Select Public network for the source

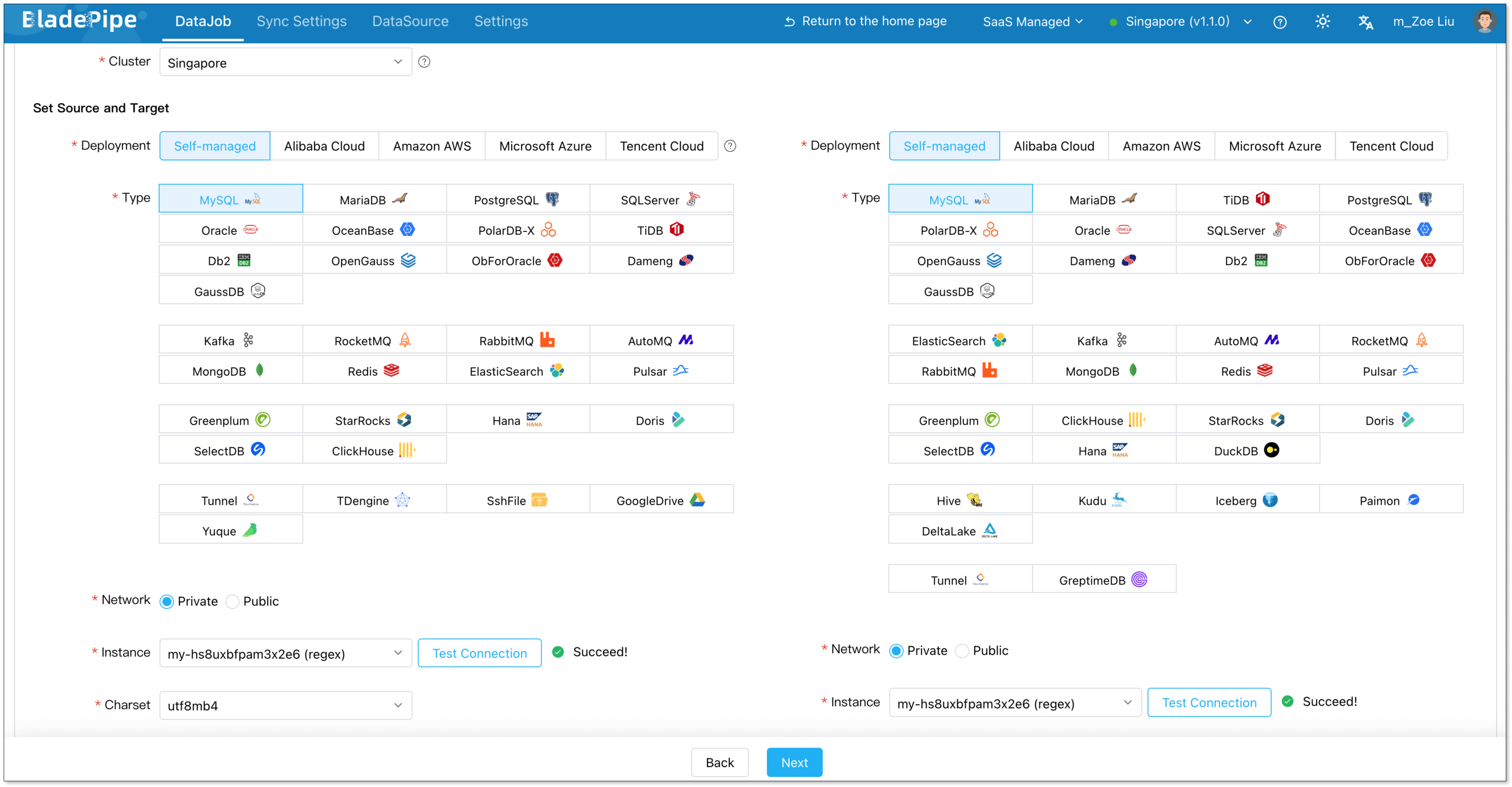pos(233,601)
